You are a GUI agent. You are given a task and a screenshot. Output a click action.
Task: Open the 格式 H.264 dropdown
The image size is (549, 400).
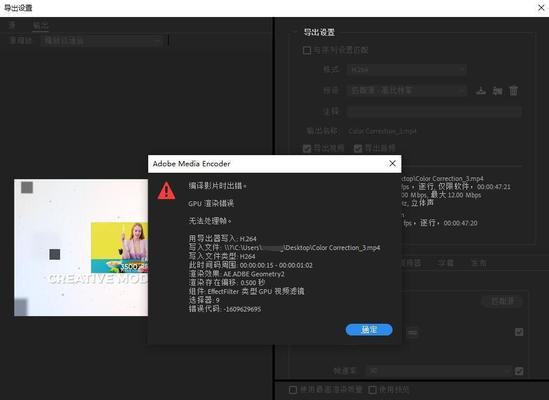tap(406, 69)
